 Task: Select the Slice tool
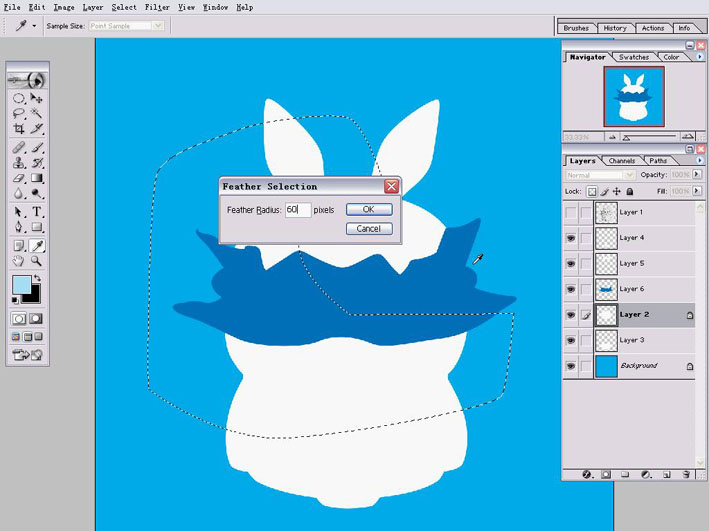click(36, 128)
